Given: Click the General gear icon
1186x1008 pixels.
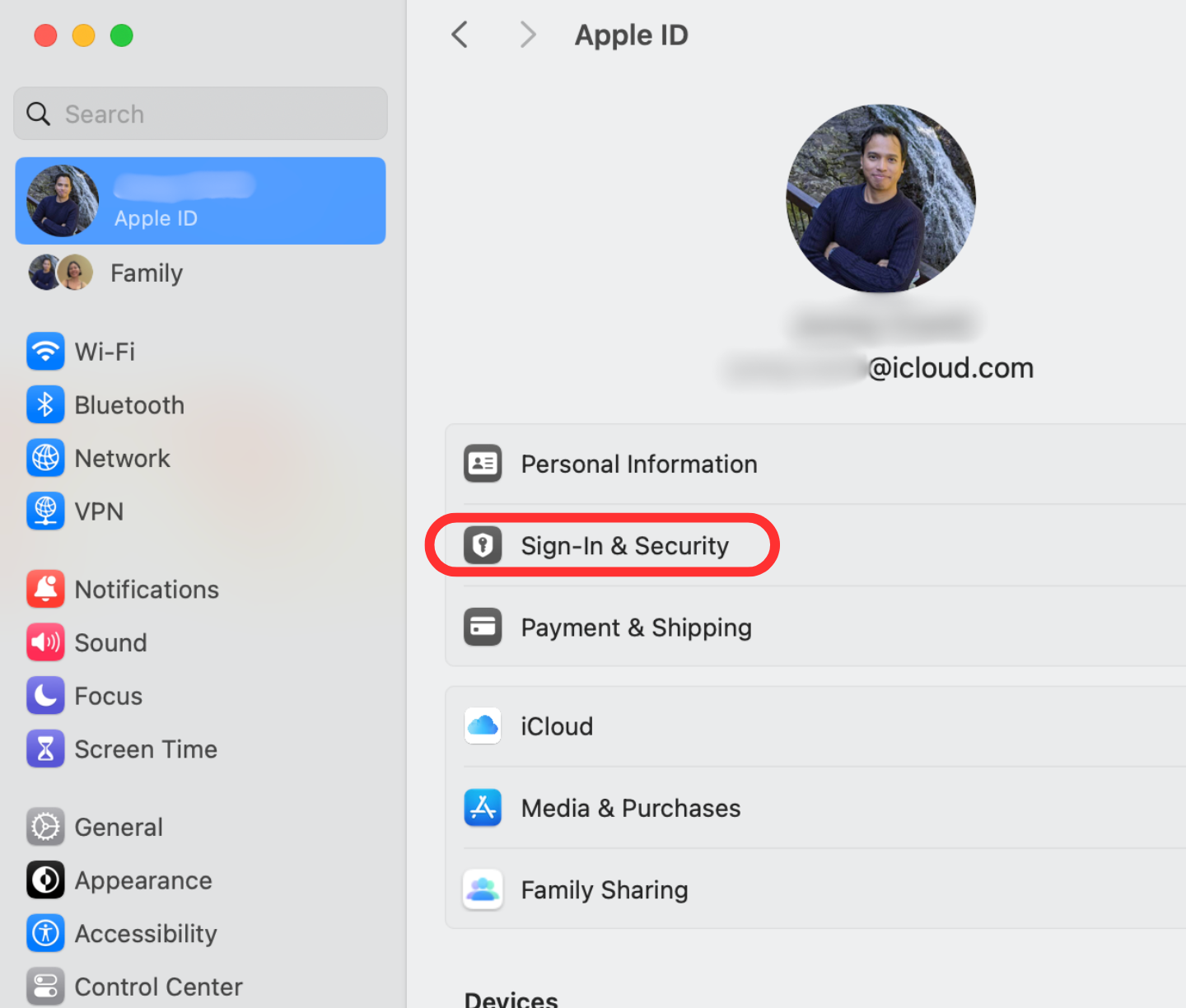Looking at the screenshot, I should click(x=45, y=827).
